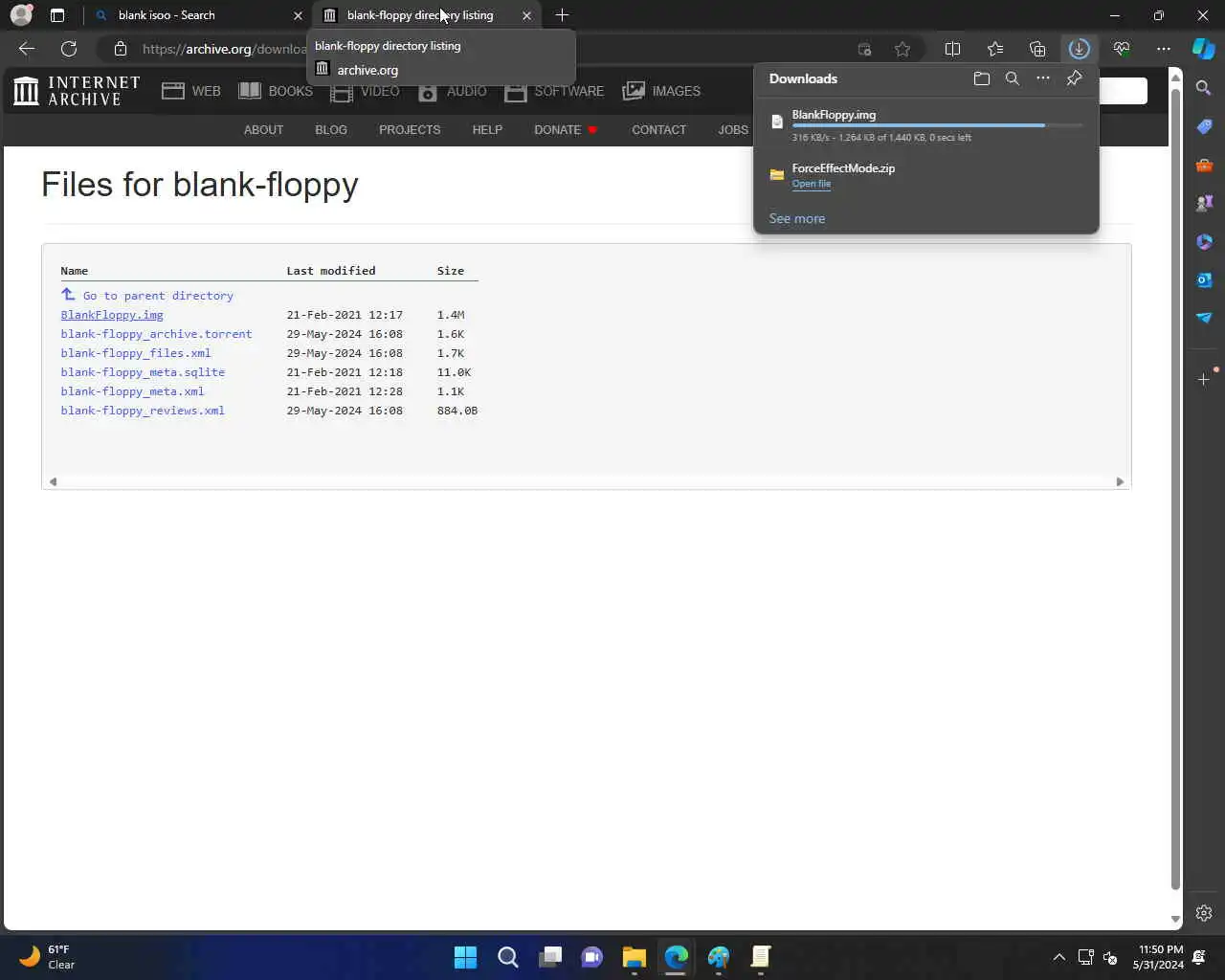This screenshot has height=980, width=1225.
Task: Open taskbar Search
Action: click(508, 957)
